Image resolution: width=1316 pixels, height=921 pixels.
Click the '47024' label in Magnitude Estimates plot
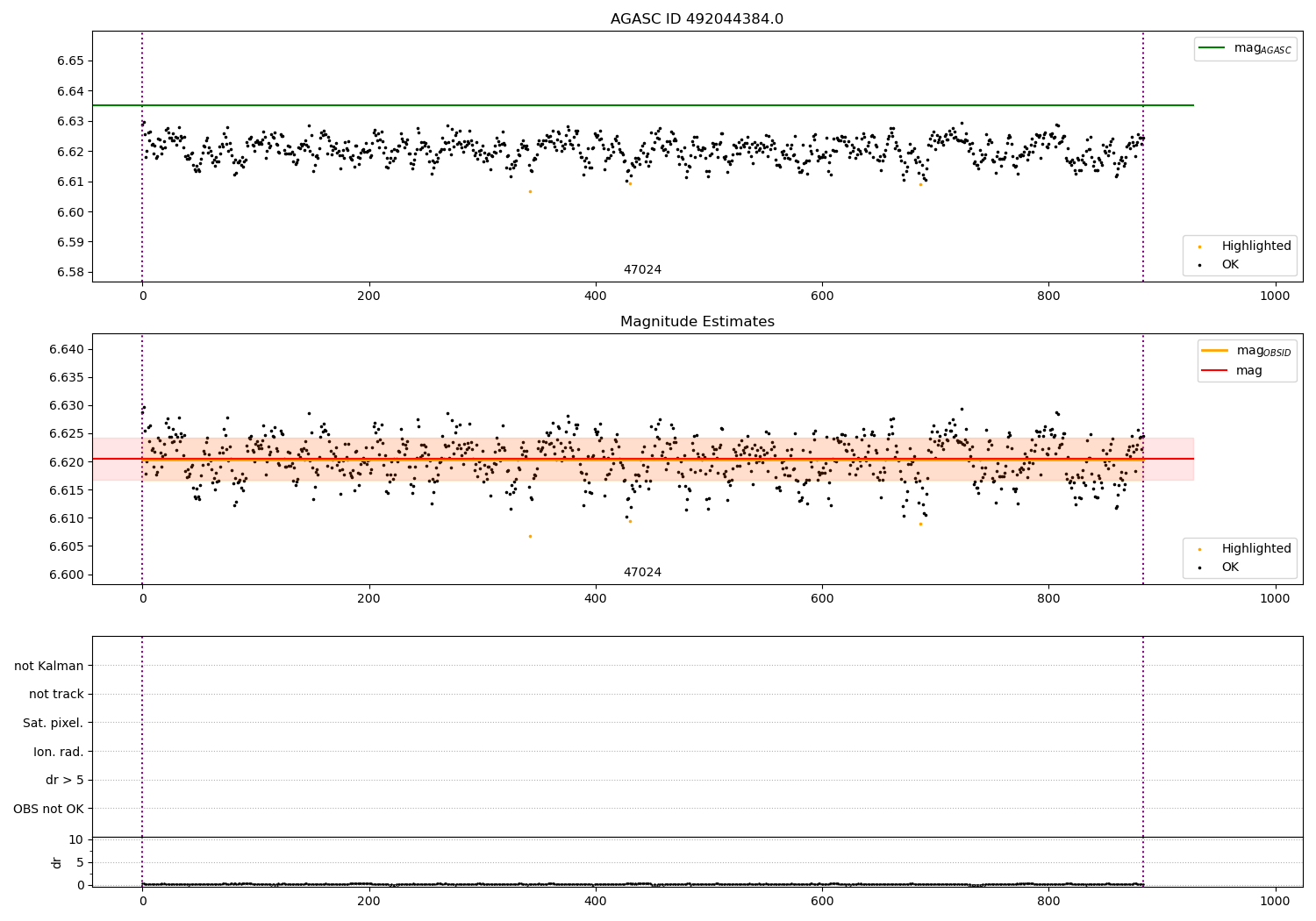(642, 573)
